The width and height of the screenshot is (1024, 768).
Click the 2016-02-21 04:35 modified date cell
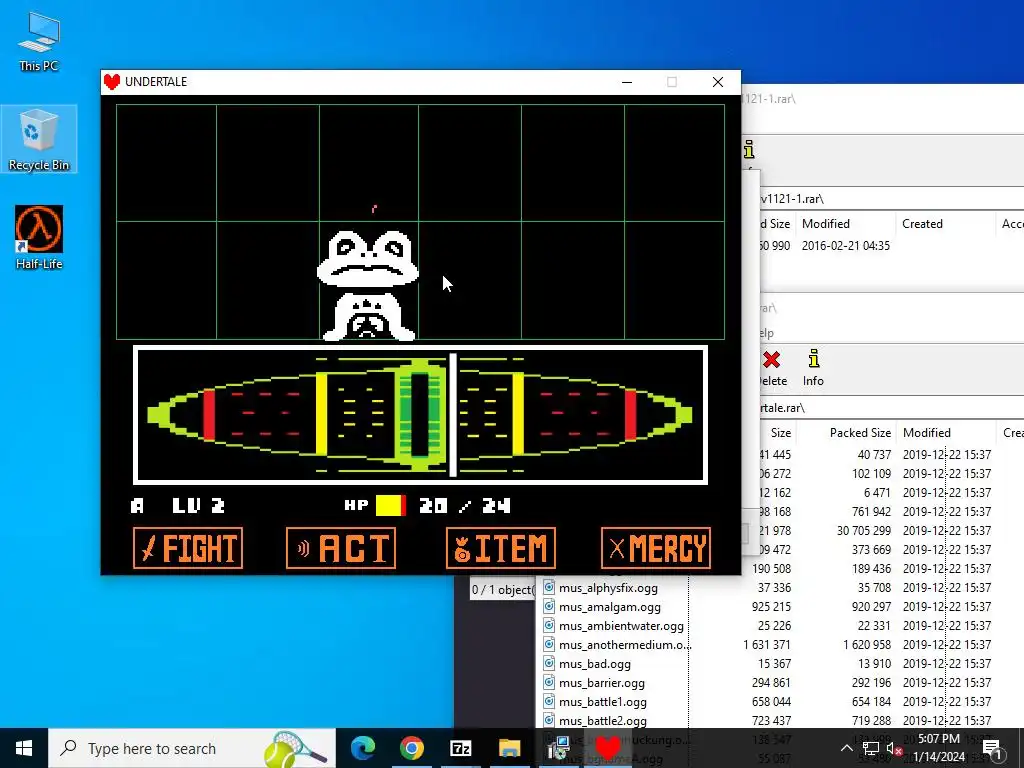tap(845, 246)
